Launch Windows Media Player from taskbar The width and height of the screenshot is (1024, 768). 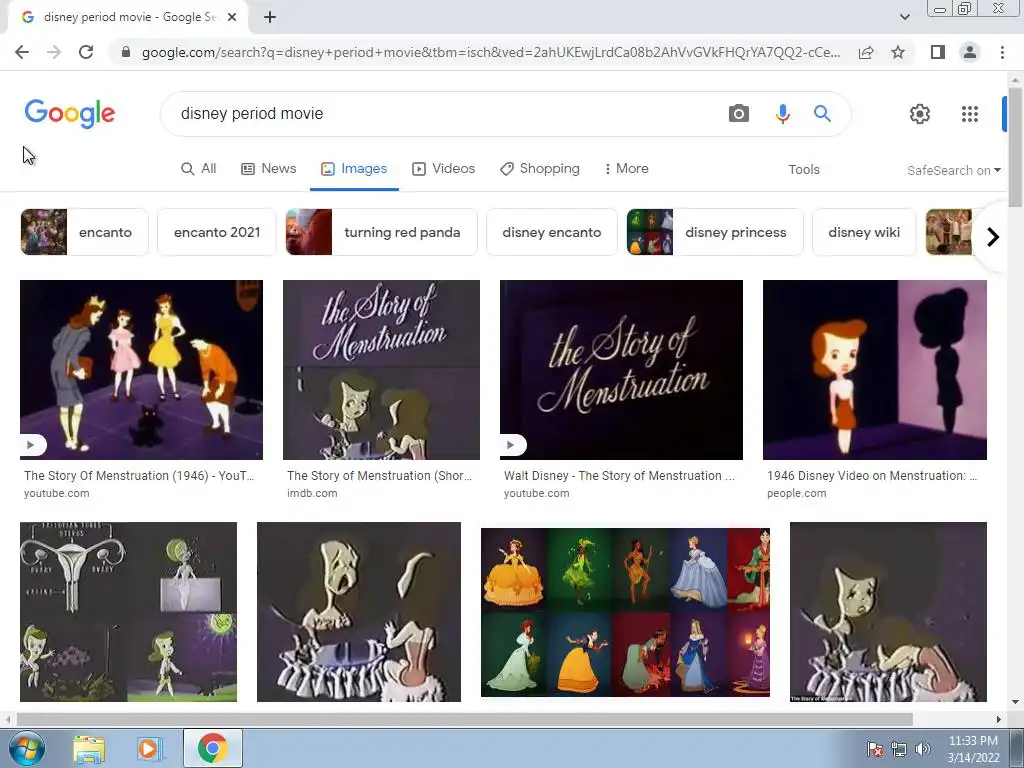tap(148, 748)
